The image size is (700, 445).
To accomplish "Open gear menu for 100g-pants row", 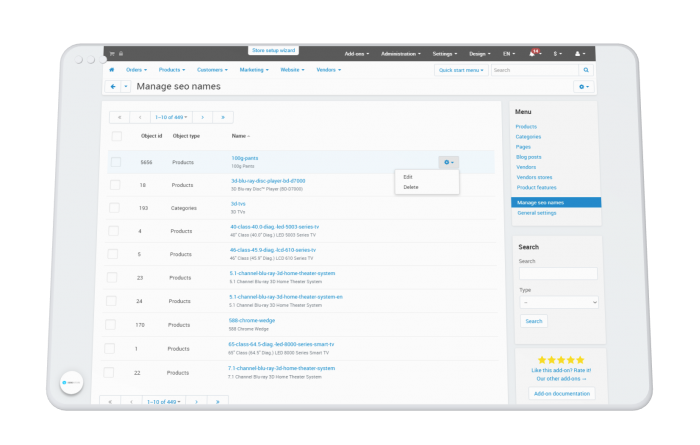I will 449,162.
